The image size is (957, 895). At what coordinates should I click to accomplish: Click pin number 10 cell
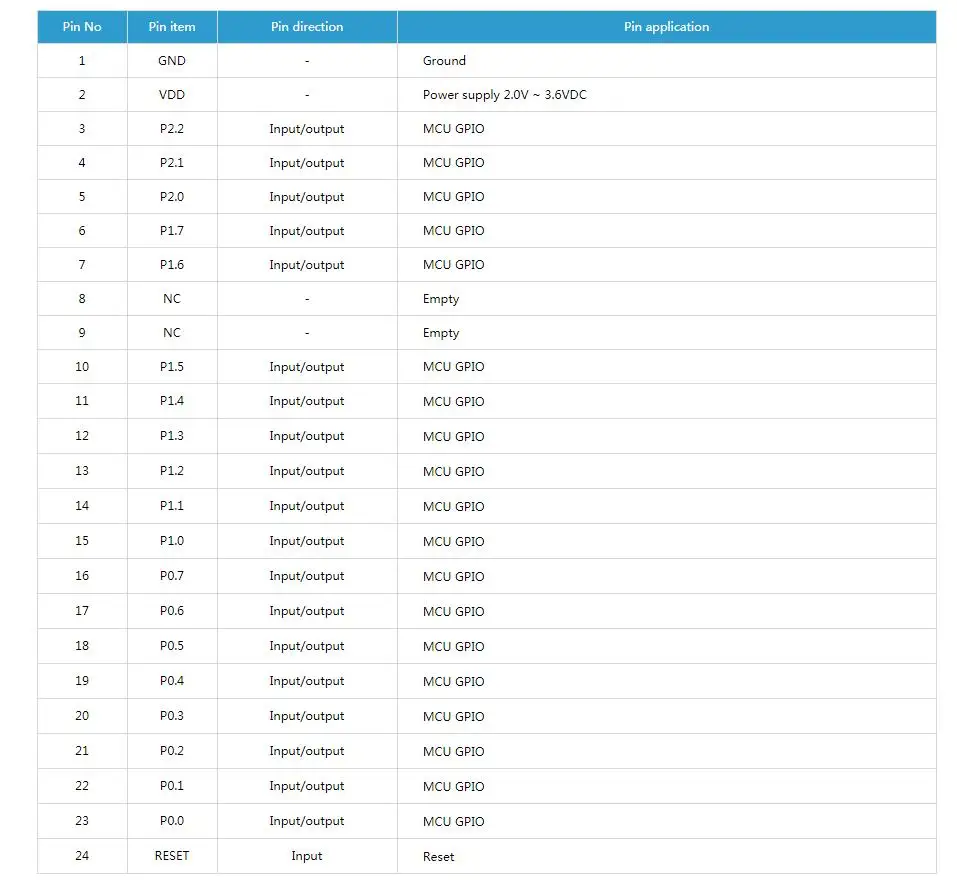pos(82,367)
